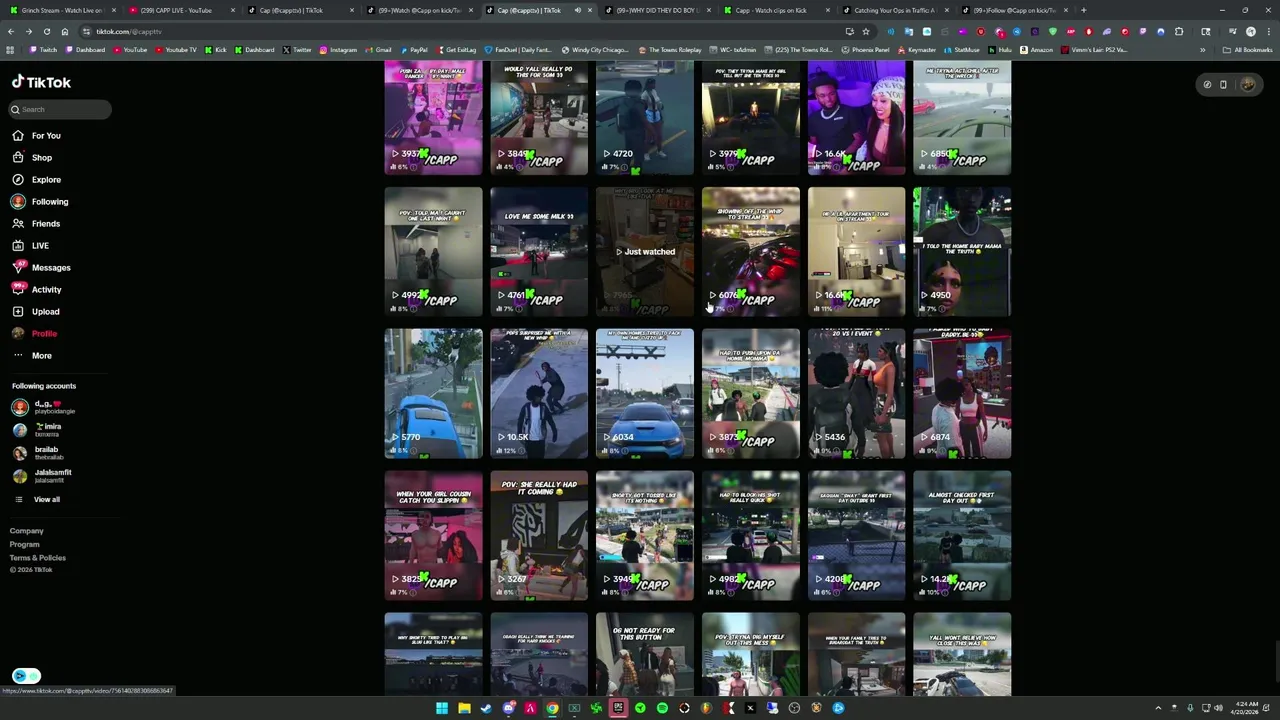This screenshot has height=720, width=1280.
Task: Switch to the Grinch Stream browser tab
Action: pos(62,10)
